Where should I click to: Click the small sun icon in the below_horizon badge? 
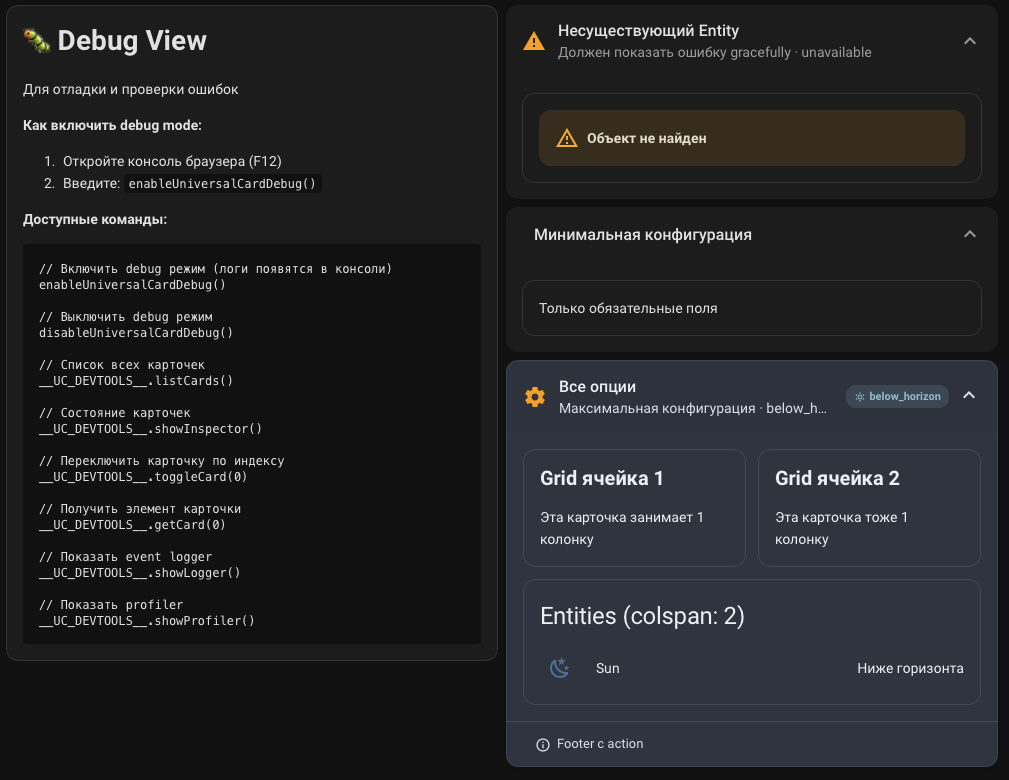(x=860, y=396)
